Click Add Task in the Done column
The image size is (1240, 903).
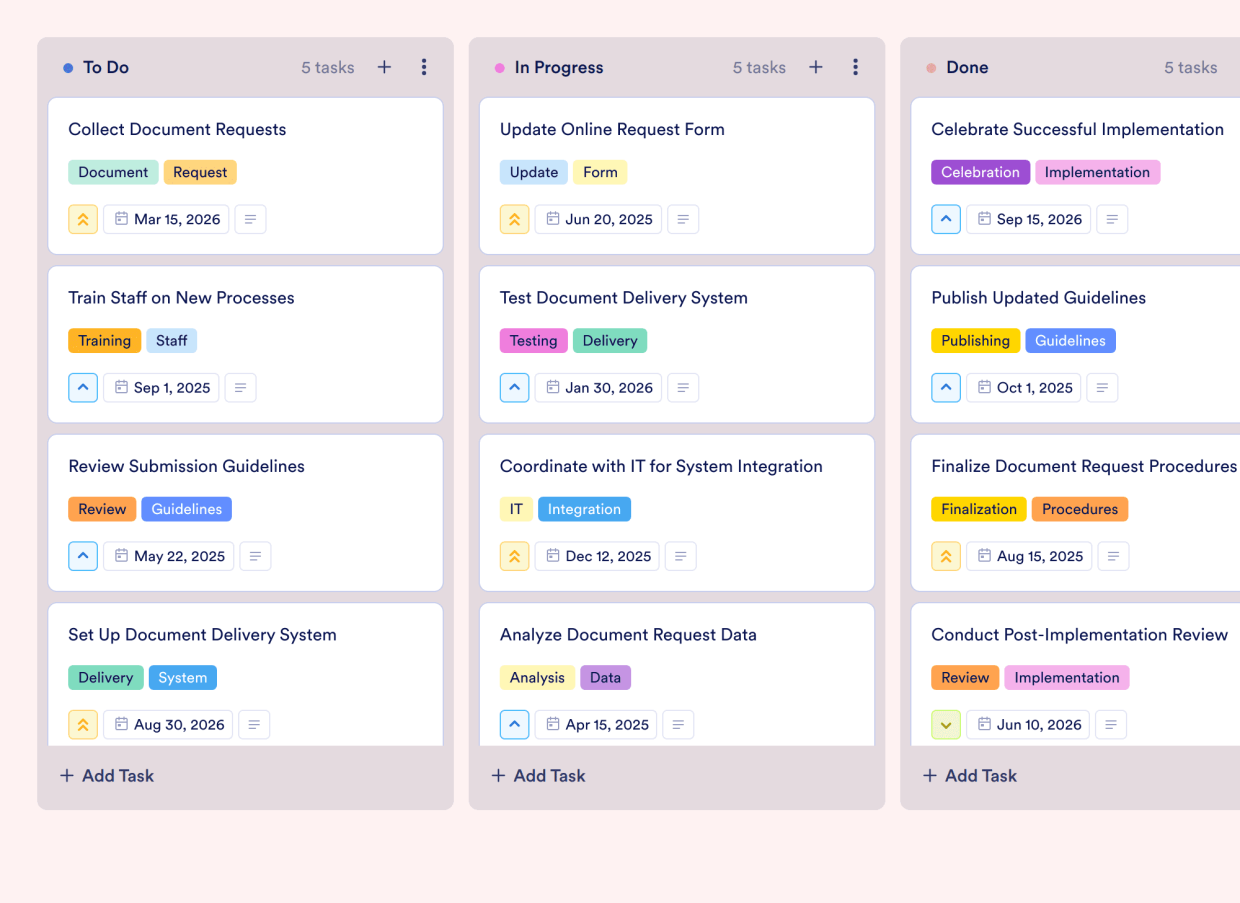pyautogui.click(x=969, y=775)
